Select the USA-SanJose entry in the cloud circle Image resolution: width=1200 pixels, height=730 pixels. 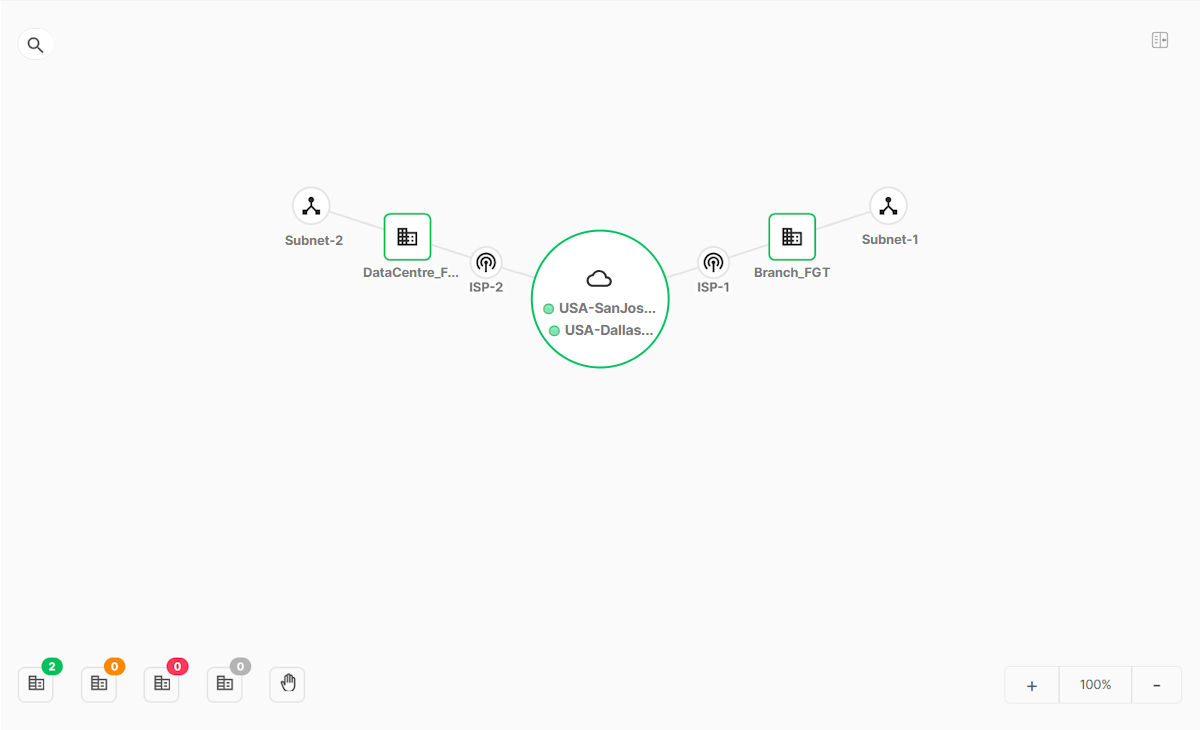[x=600, y=308]
